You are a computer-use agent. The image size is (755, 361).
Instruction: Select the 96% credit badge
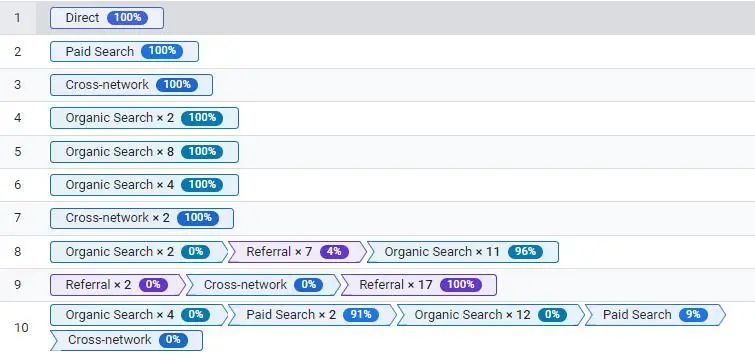(525, 252)
